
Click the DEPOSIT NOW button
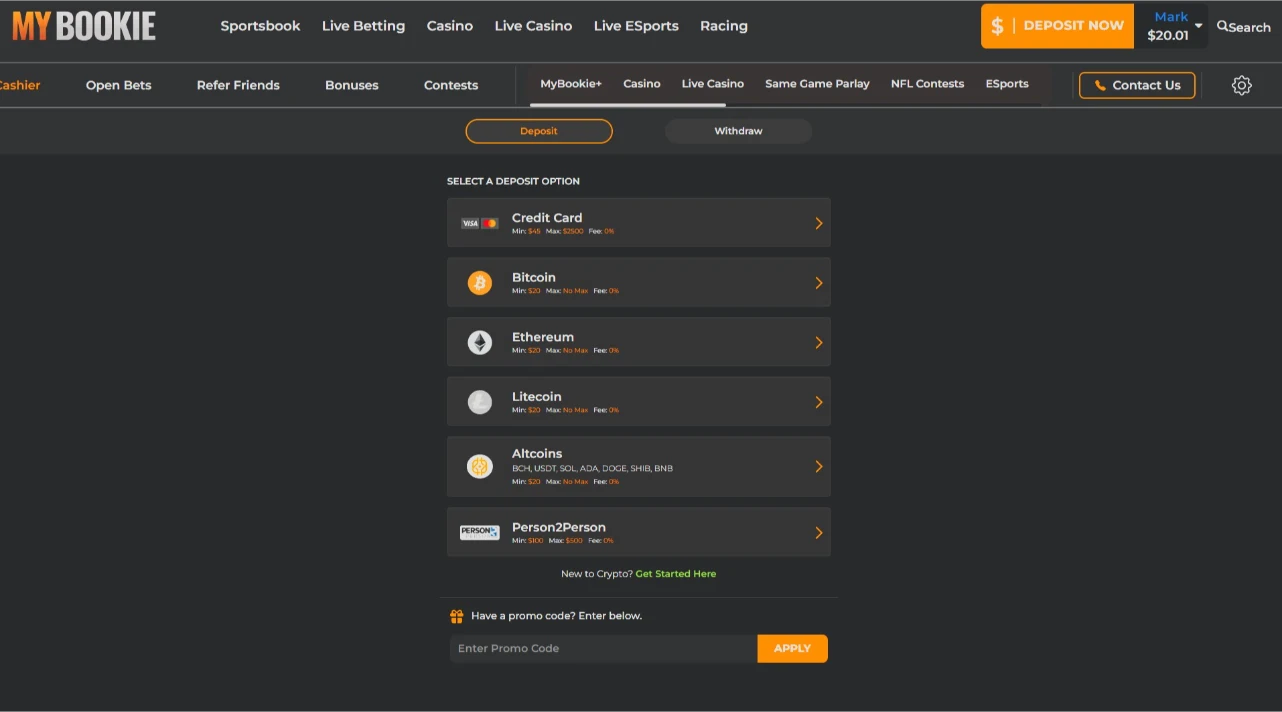click(1058, 26)
